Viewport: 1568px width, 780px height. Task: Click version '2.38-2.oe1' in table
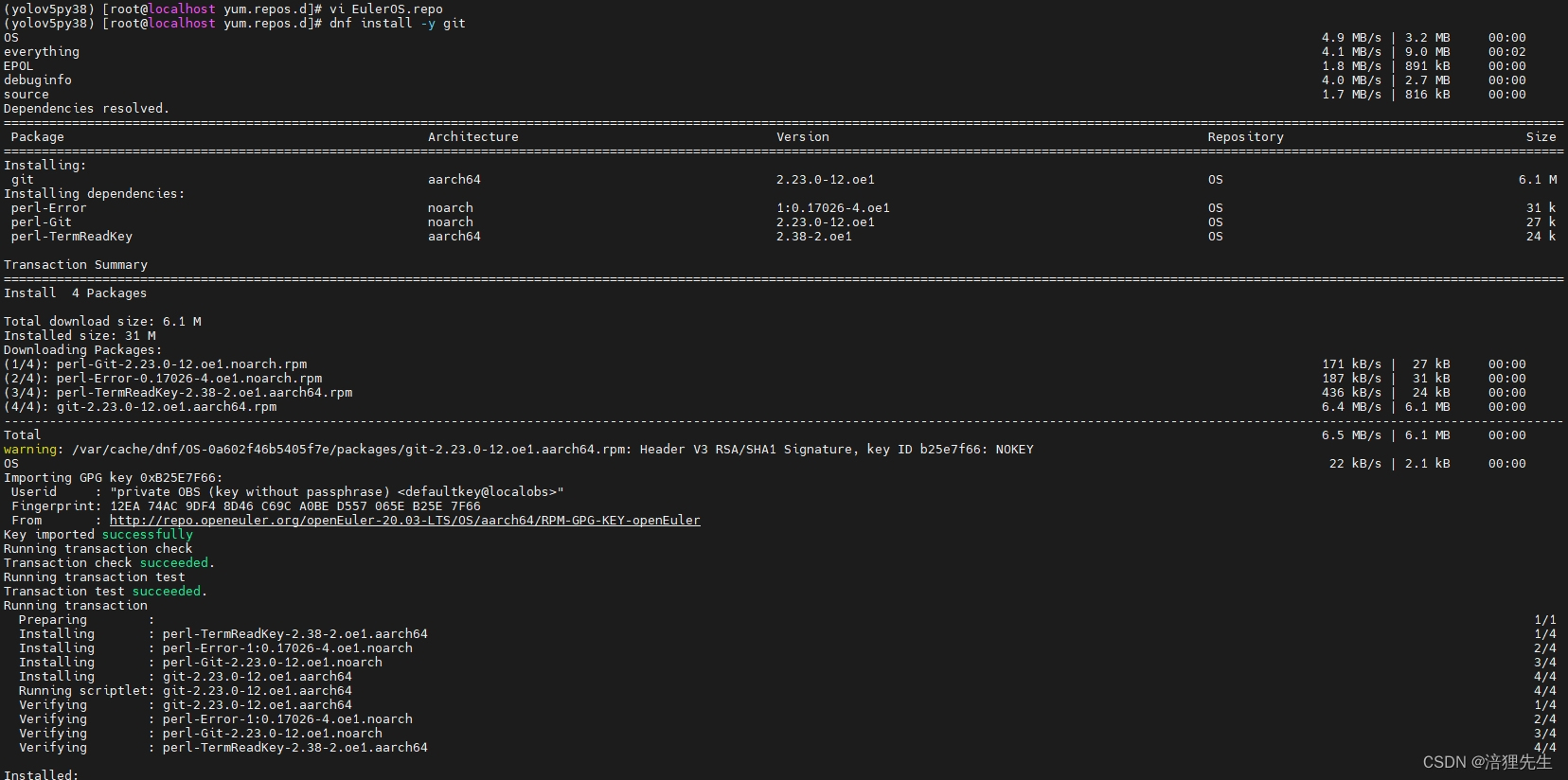814,237
